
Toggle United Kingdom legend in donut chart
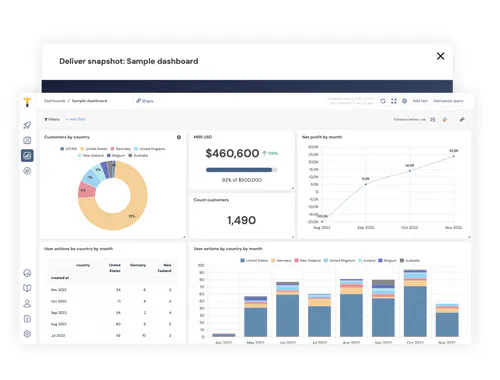pos(149,149)
